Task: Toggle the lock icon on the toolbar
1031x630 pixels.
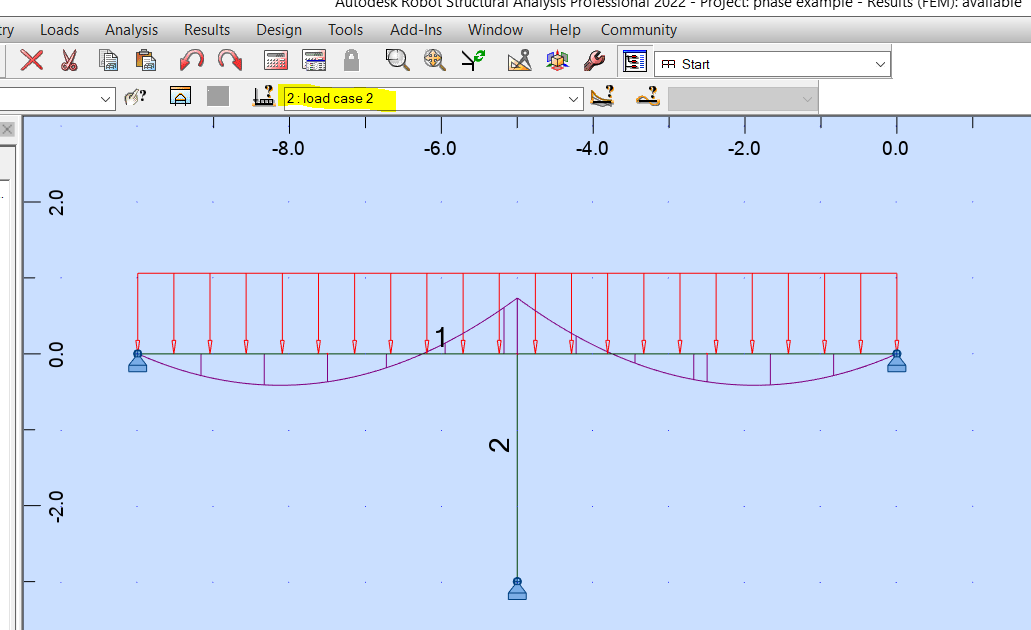Action: (352, 60)
